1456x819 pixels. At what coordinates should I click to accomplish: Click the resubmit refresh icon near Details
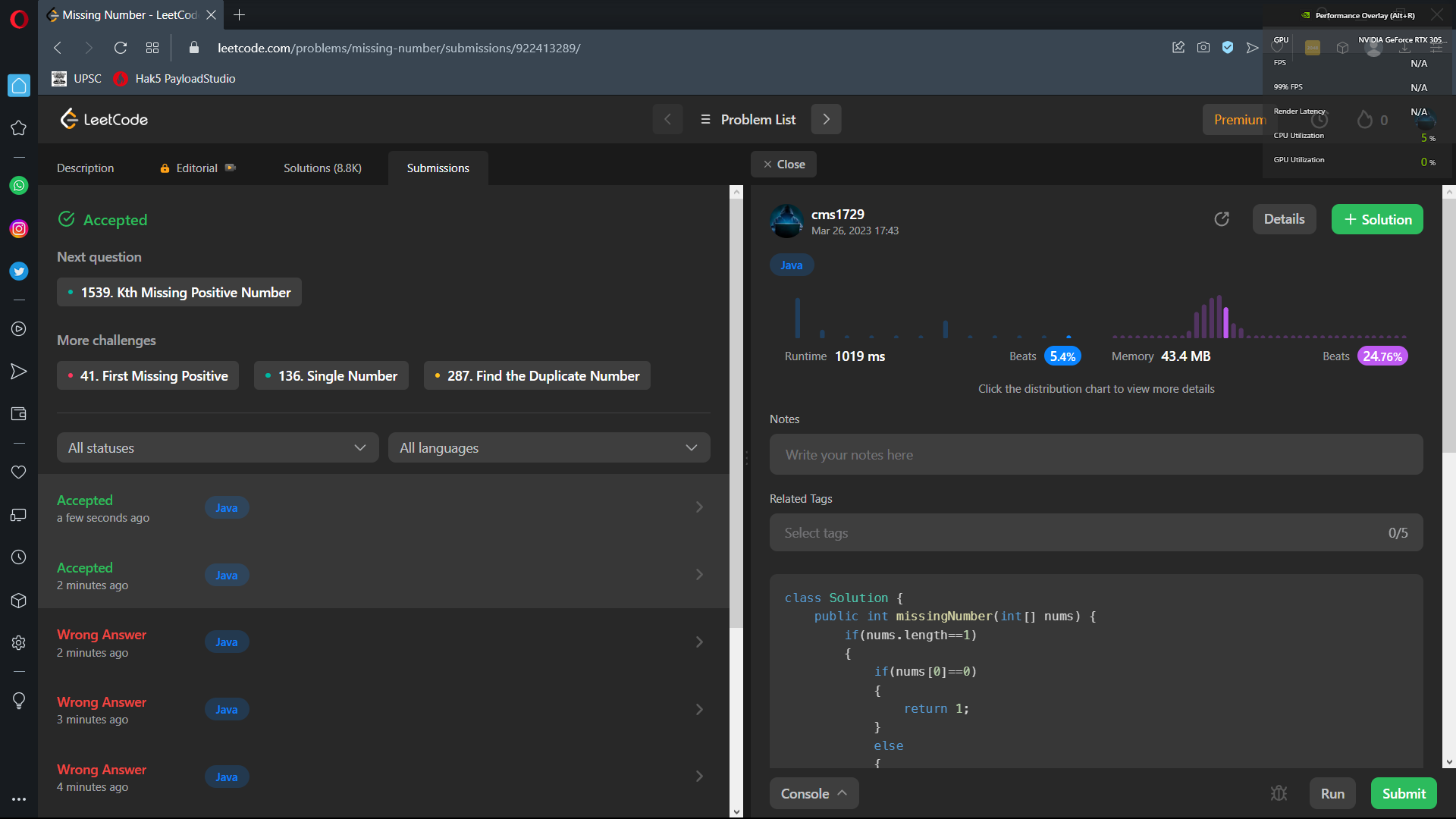point(1222,219)
